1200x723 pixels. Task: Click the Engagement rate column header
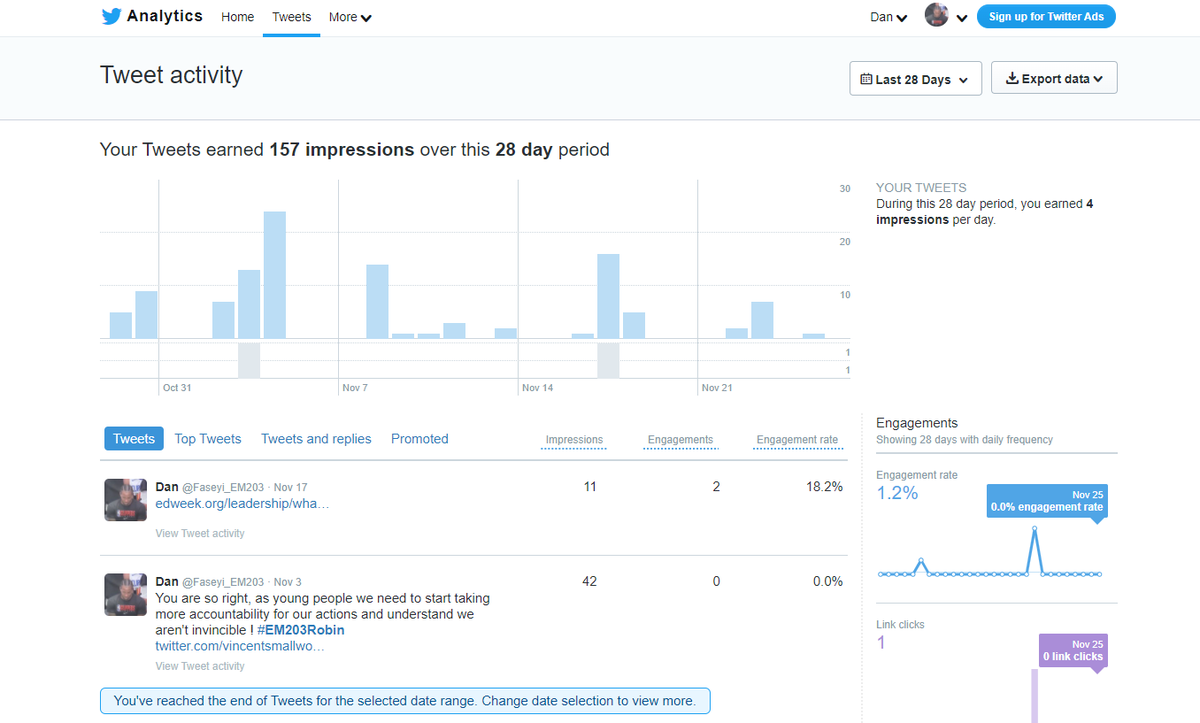(797, 440)
